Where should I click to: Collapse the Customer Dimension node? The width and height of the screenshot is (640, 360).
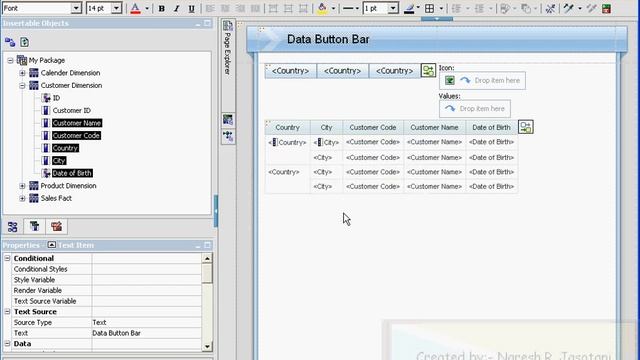[22, 86]
